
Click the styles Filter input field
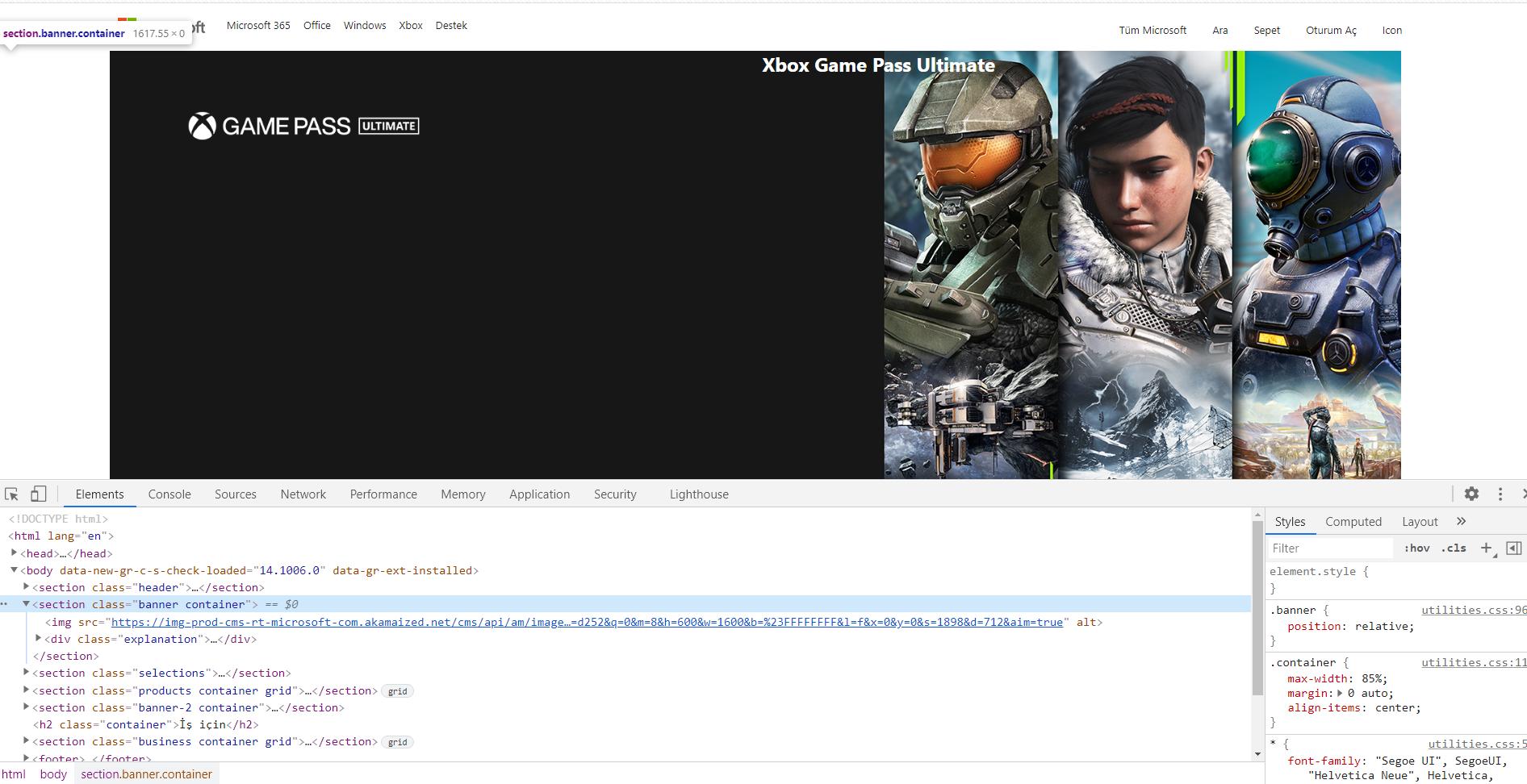[1330, 548]
